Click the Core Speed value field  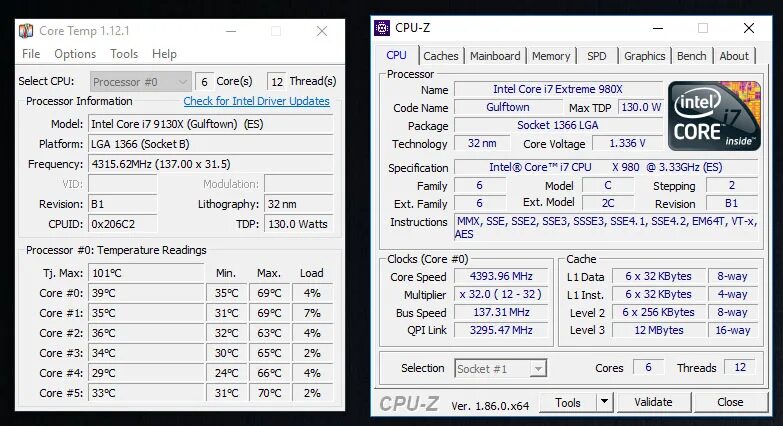[501, 276]
